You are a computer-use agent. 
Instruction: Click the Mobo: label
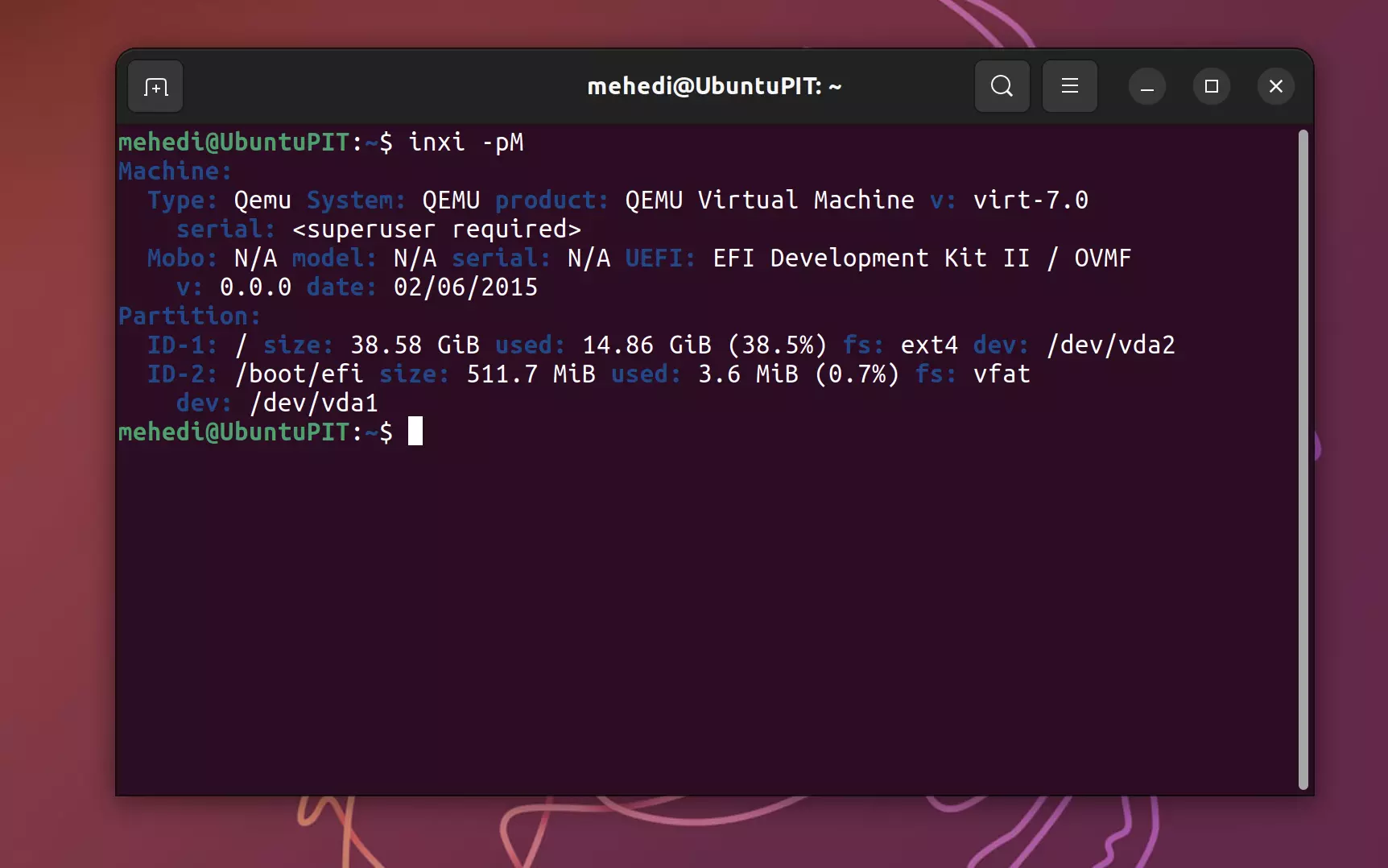pos(182,258)
